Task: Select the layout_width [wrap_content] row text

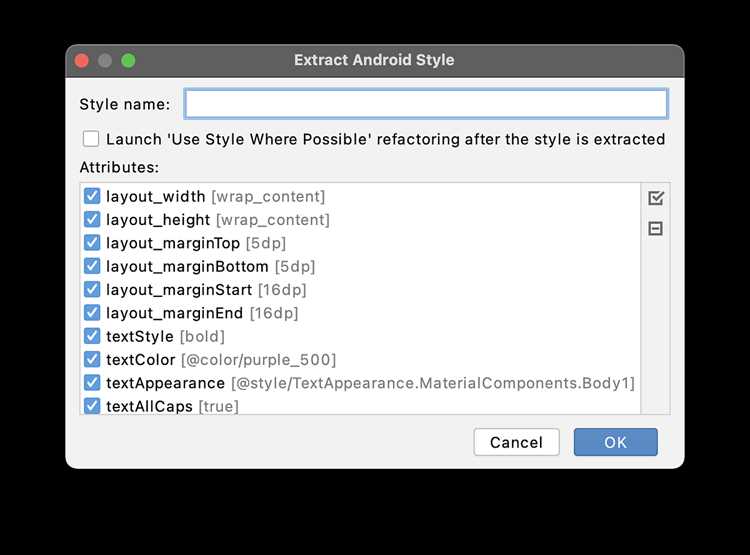Action: pos(215,197)
